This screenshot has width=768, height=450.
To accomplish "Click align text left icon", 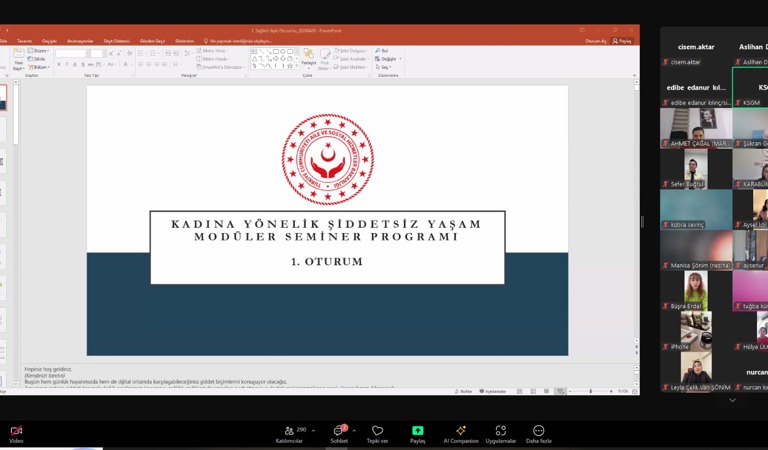I will click(x=141, y=64).
